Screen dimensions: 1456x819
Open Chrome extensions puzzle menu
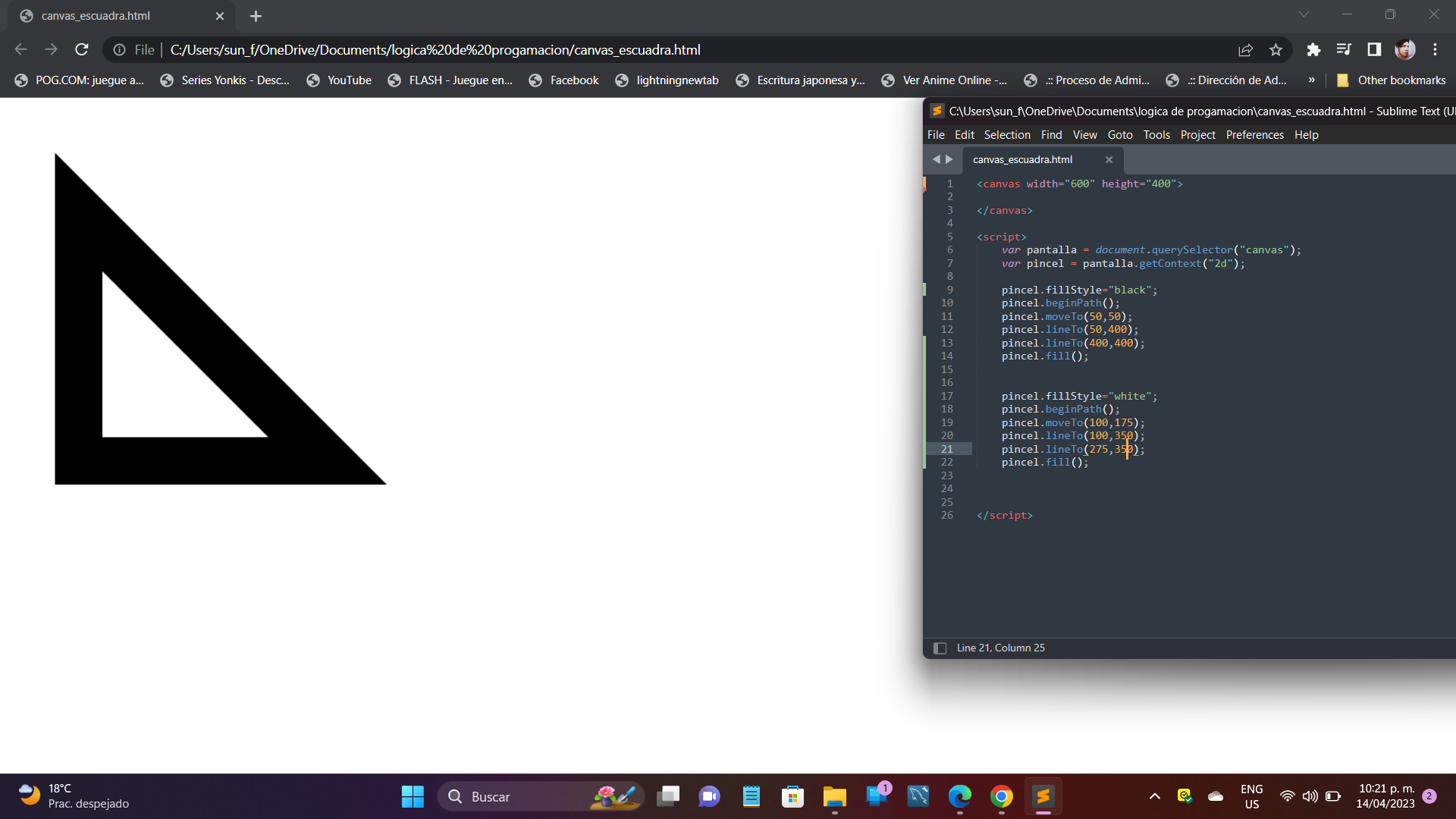click(1313, 50)
